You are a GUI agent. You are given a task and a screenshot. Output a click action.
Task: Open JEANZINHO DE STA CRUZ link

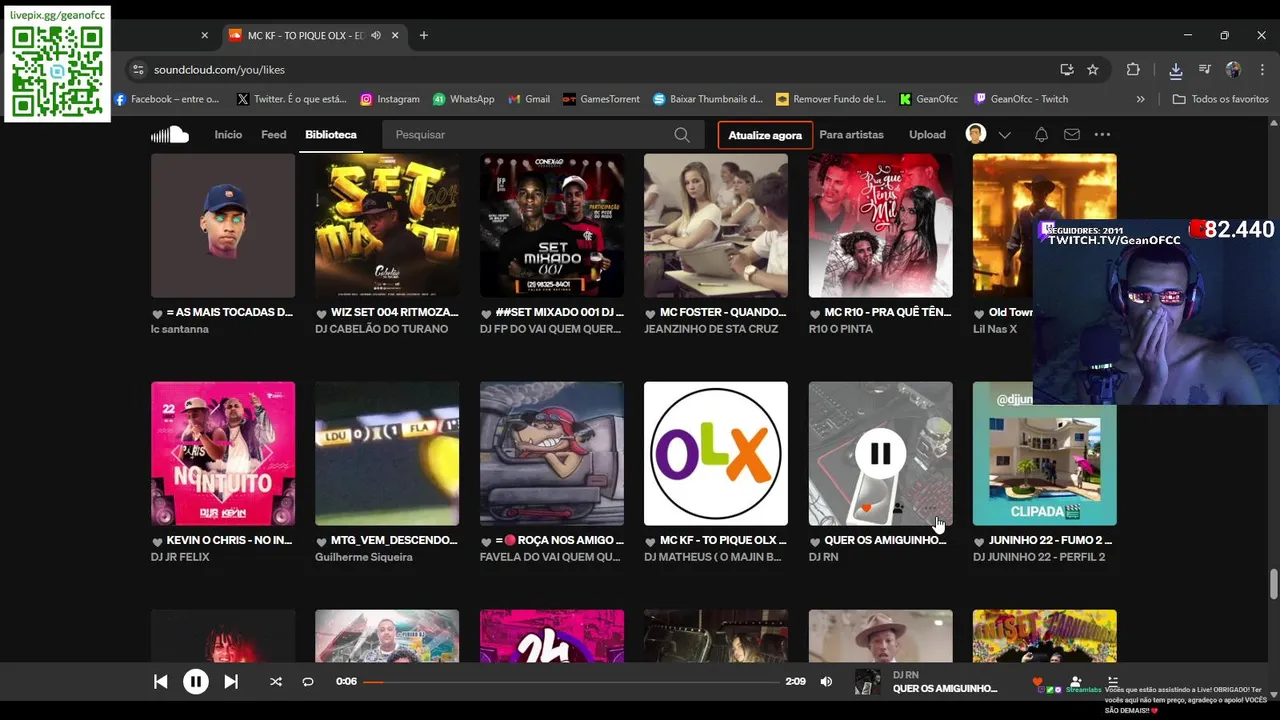[711, 329]
